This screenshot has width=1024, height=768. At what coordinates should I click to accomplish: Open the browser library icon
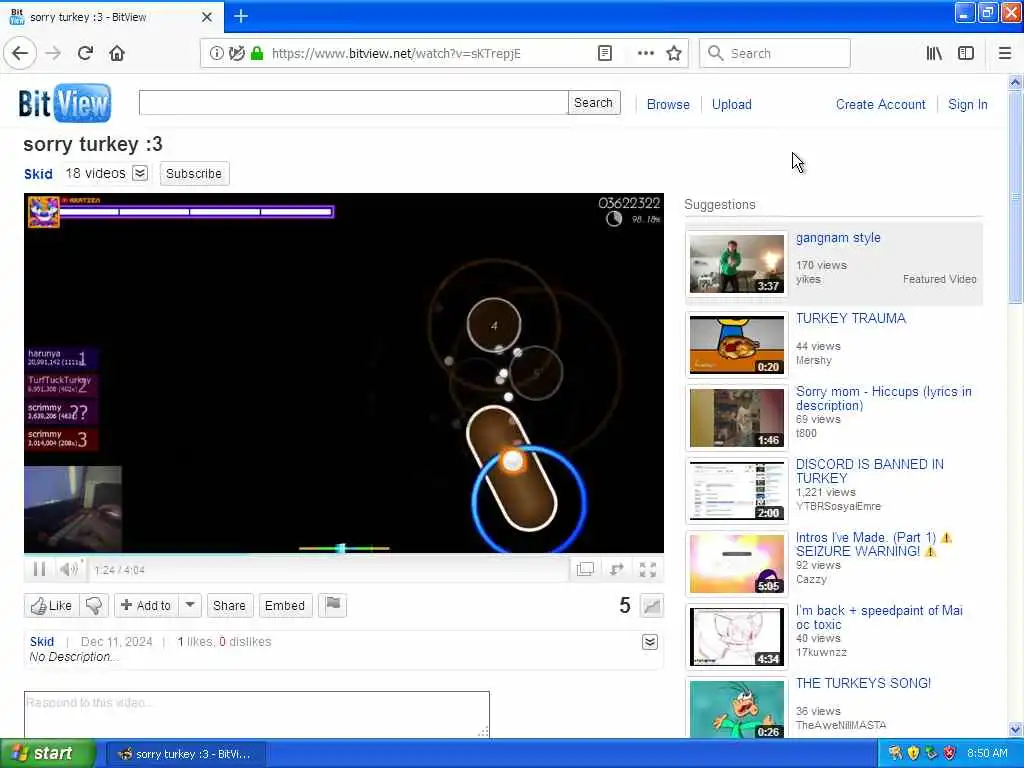click(x=934, y=53)
